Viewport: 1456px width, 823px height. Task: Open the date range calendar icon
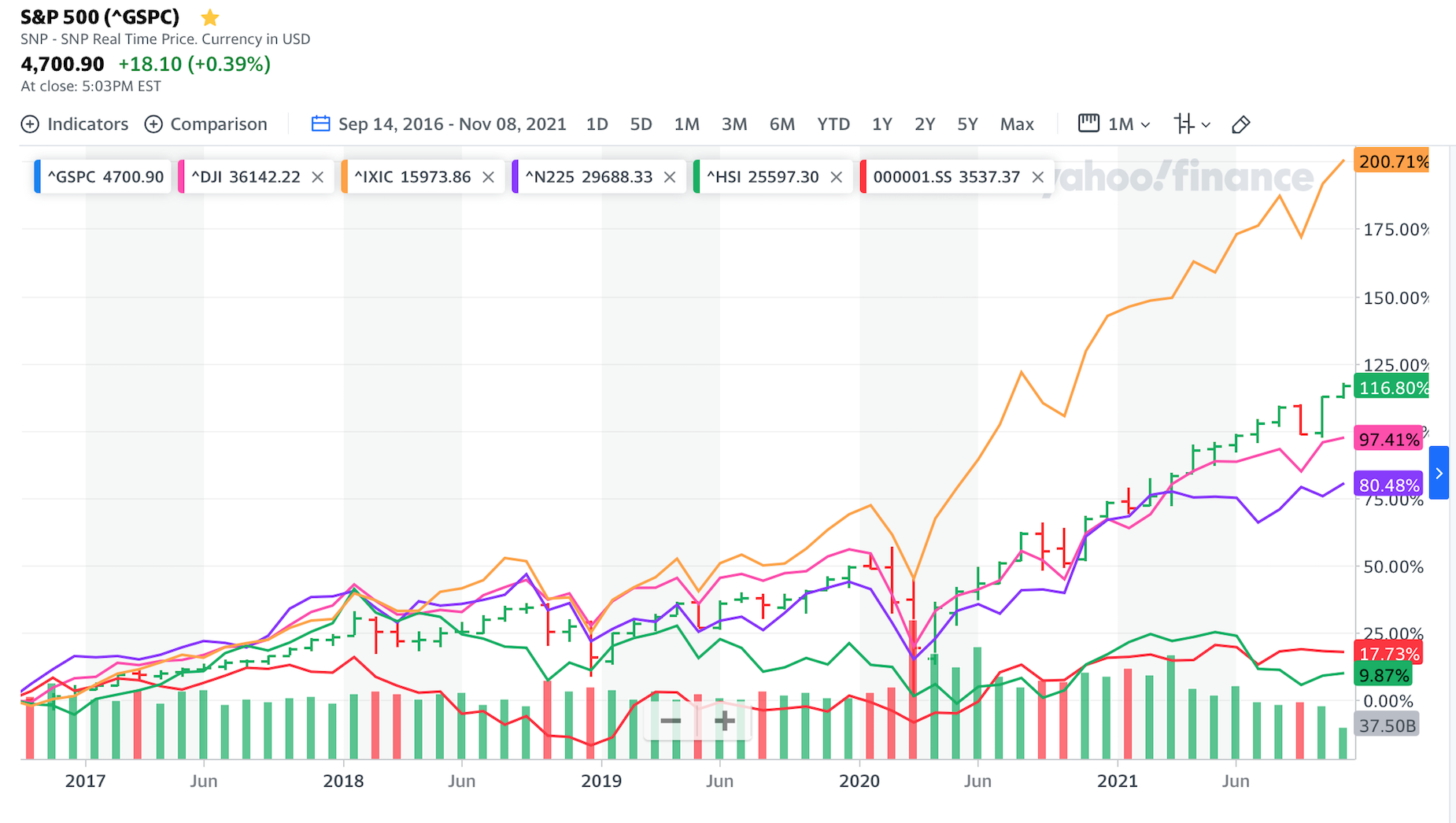click(x=320, y=124)
